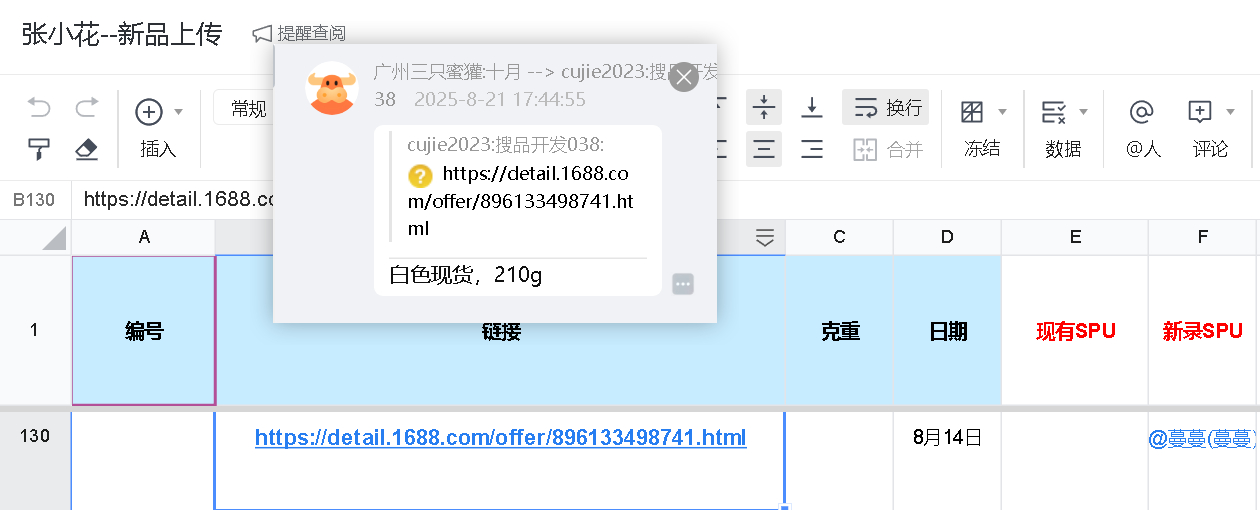Toggle 换行 text wrapping
1260x510 pixels.
[886, 107]
